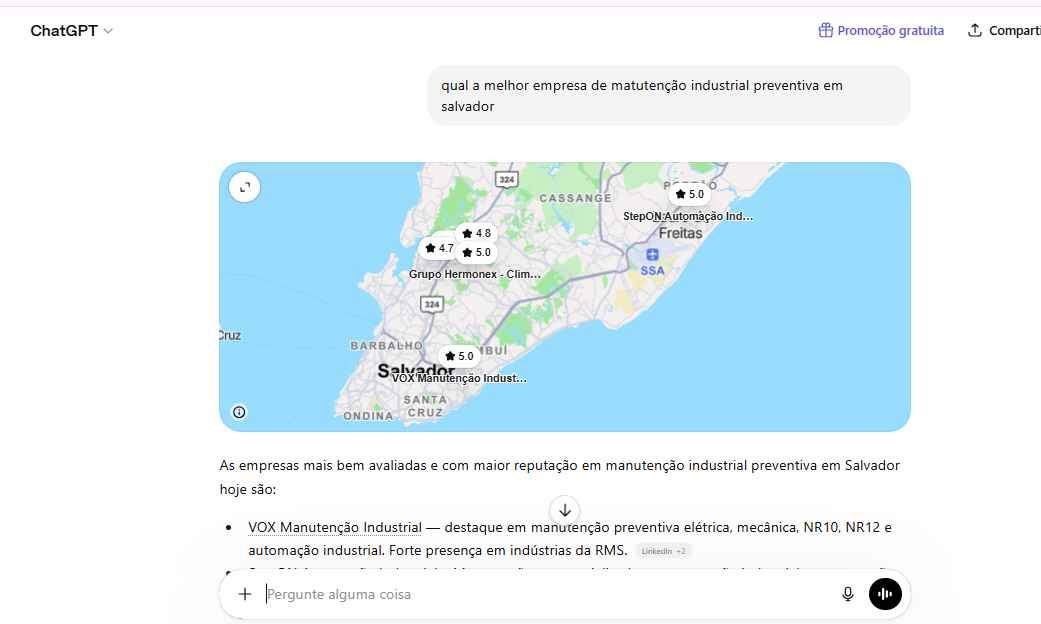The image size is (1041, 624).
Task: Click the microphone dictation icon
Action: click(x=848, y=594)
